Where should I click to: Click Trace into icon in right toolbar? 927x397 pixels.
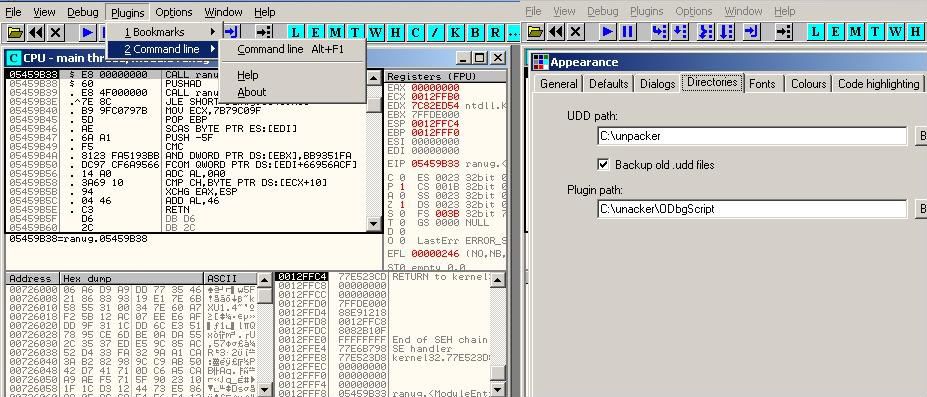pyautogui.click(x=705, y=32)
